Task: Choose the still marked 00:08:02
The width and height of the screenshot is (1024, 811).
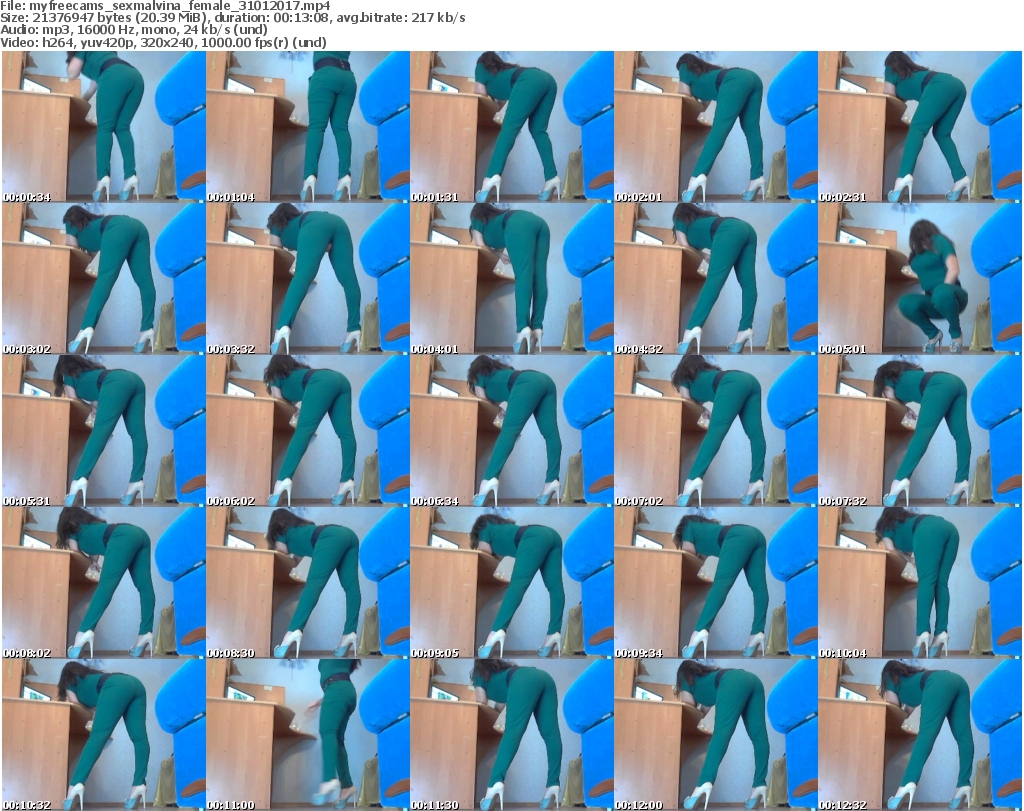Action: tap(104, 583)
